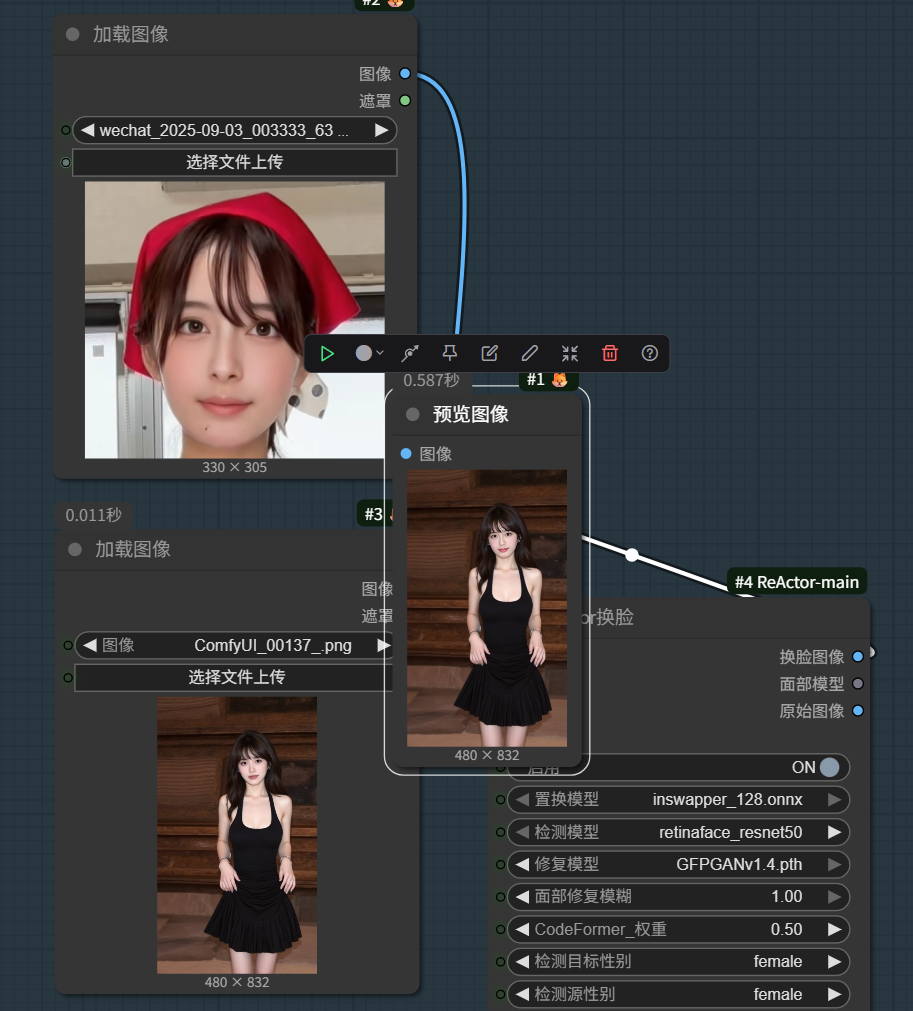Collapse the top 加载图像 node via its dot

point(71,33)
